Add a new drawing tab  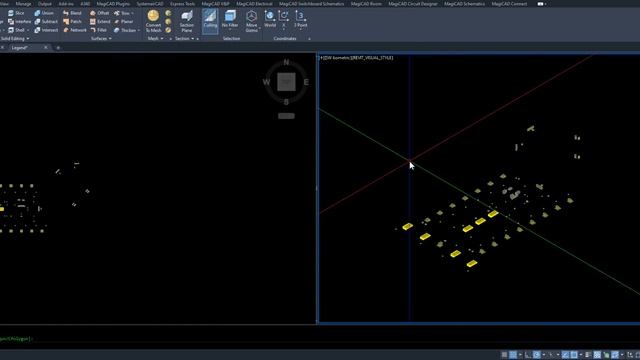click(x=58, y=48)
